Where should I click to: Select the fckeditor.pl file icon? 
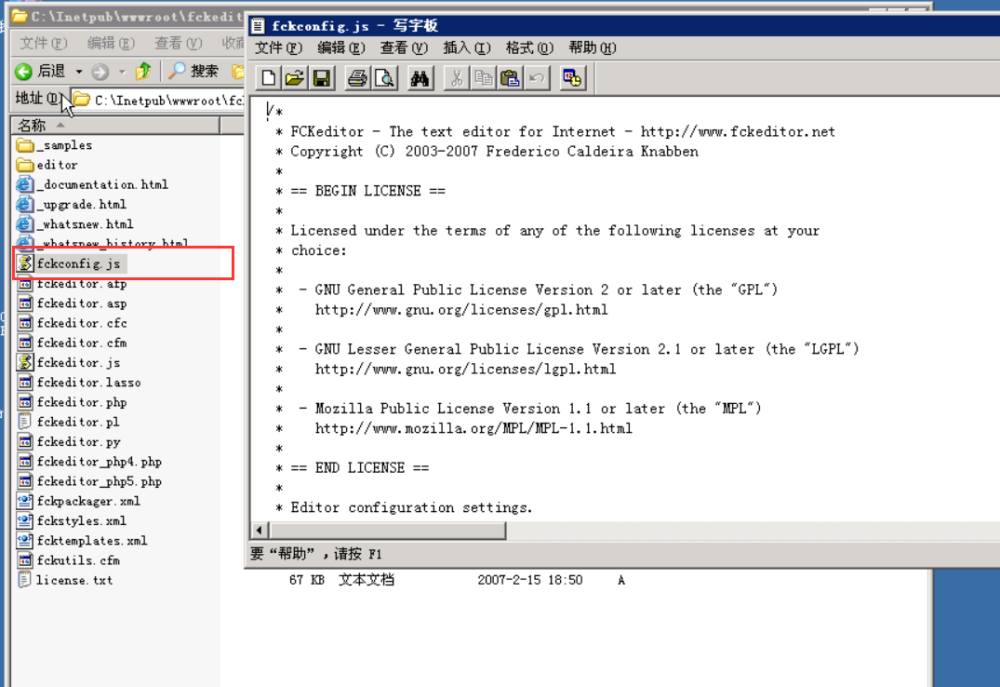pyautogui.click(x=25, y=422)
